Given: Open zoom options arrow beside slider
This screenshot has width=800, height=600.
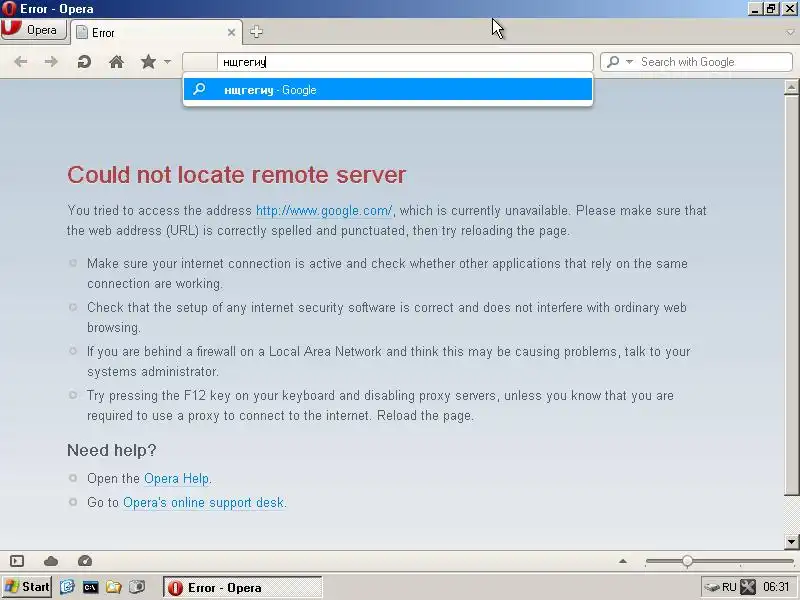Looking at the screenshot, I should pyautogui.click(x=622, y=561).
